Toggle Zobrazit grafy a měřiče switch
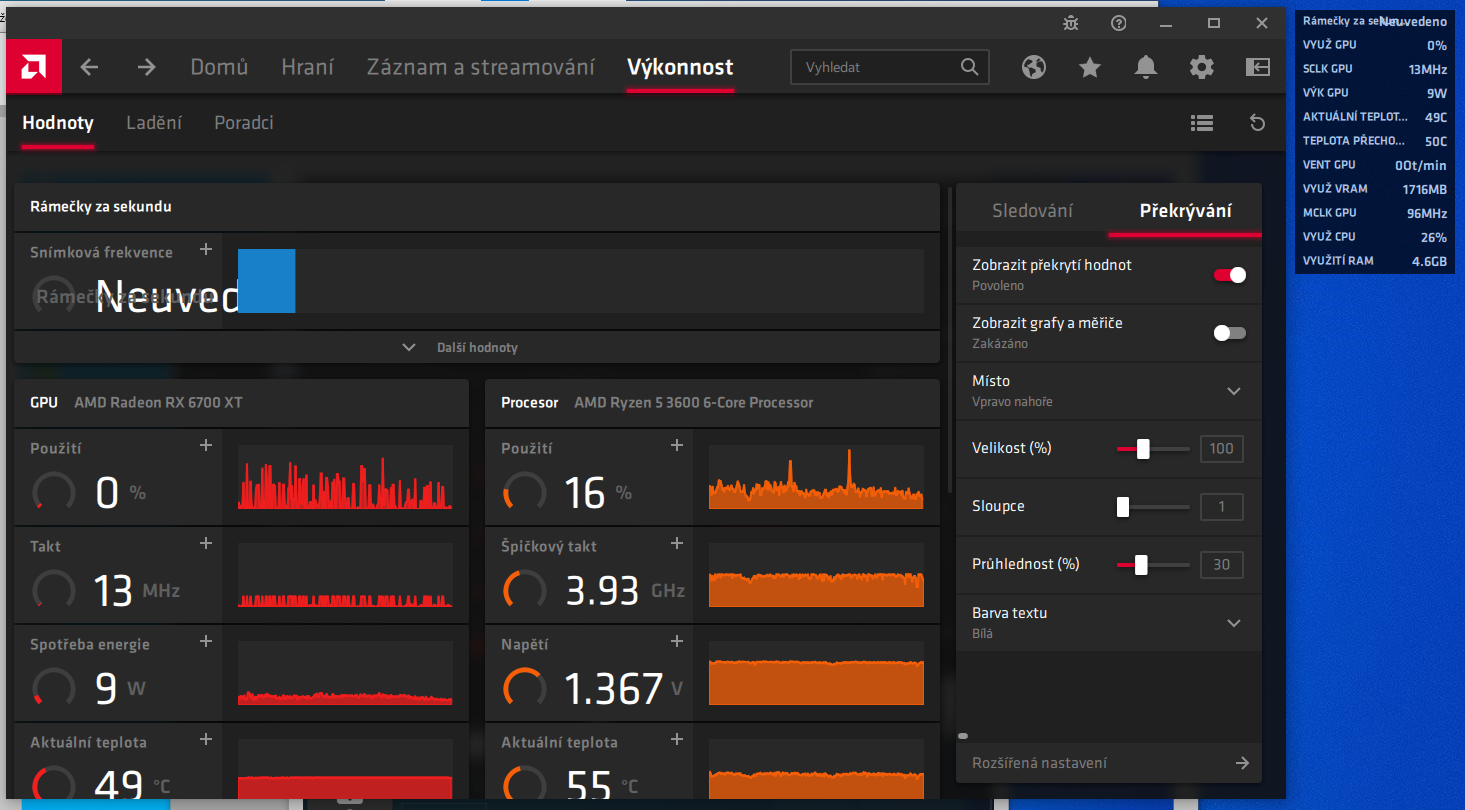The height and width of the screenshot is (810, 1465). [x=1230, y=333]
